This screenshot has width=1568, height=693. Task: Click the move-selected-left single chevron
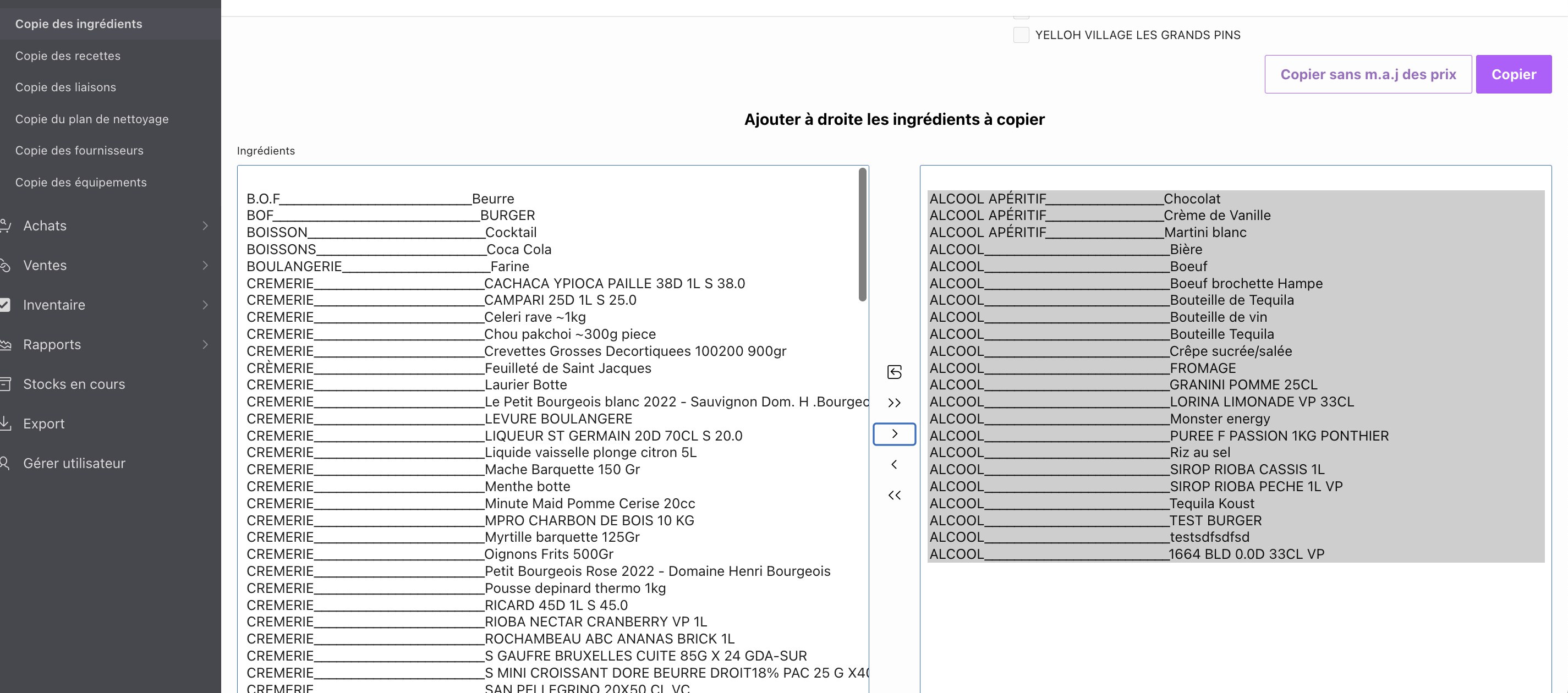tap(894, 464)
